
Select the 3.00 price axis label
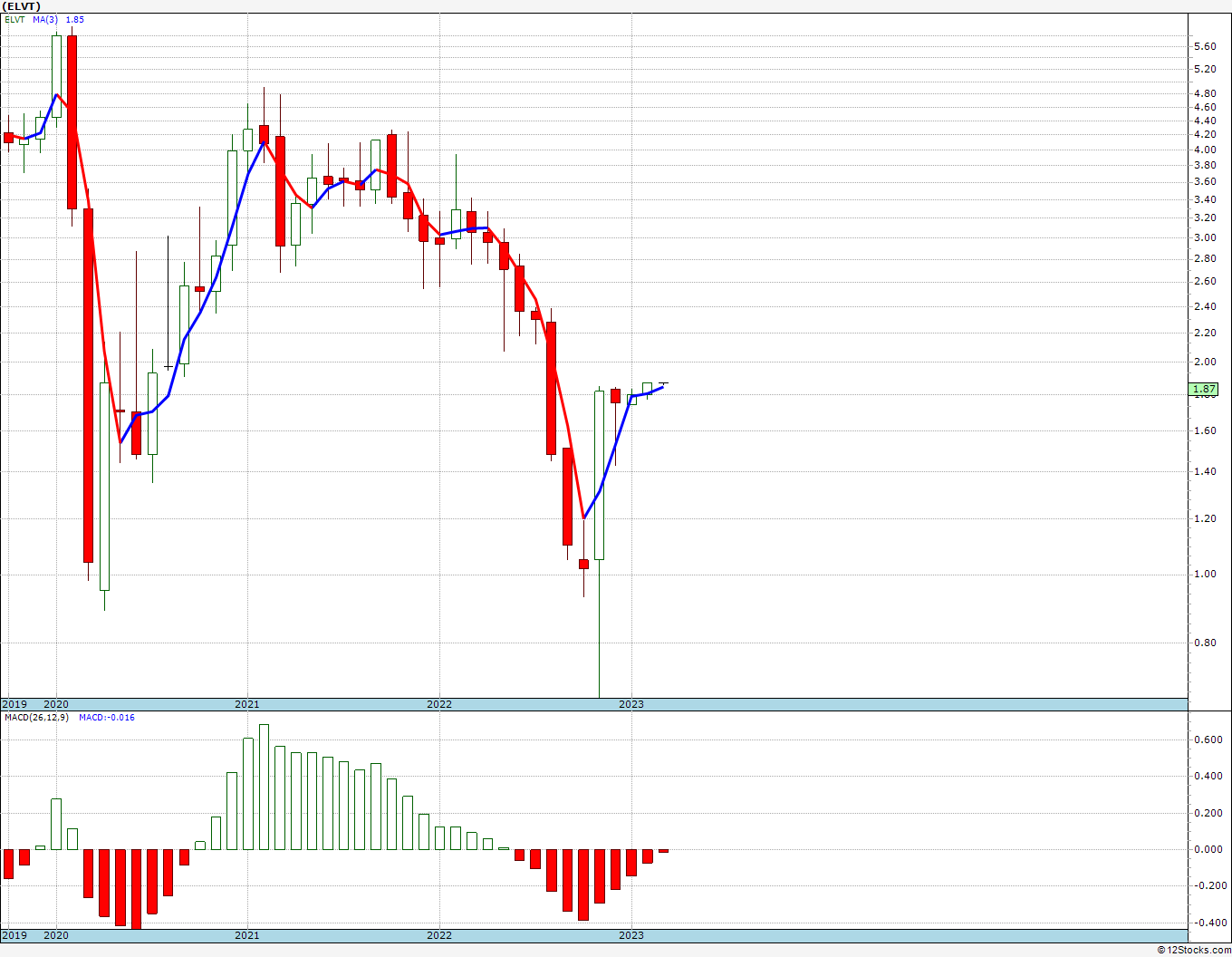pos(1205,237)
